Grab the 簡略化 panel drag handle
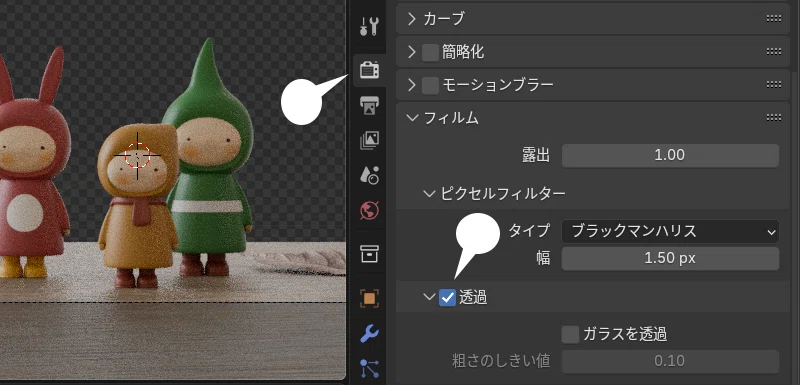Image resolution: width=800 pixels, height=385 pixels. pyautogui.click(x=773, y=52)
